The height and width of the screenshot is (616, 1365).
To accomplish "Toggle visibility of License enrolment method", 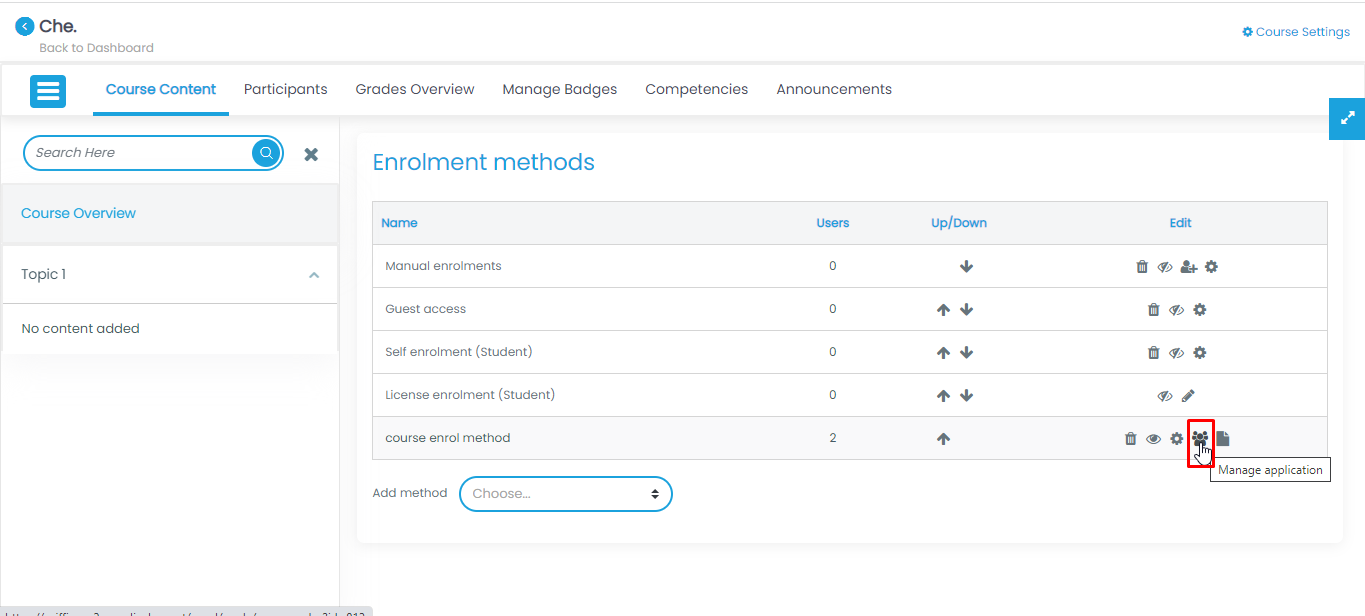I will pos(1164,396).
